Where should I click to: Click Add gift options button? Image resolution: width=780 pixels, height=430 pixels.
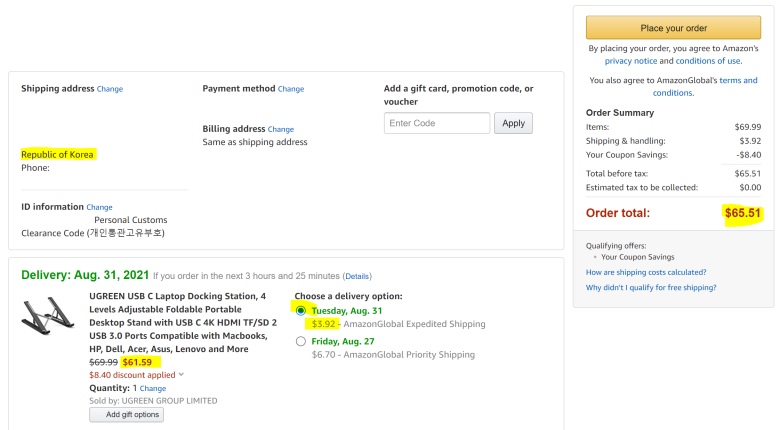click(126, 415)
